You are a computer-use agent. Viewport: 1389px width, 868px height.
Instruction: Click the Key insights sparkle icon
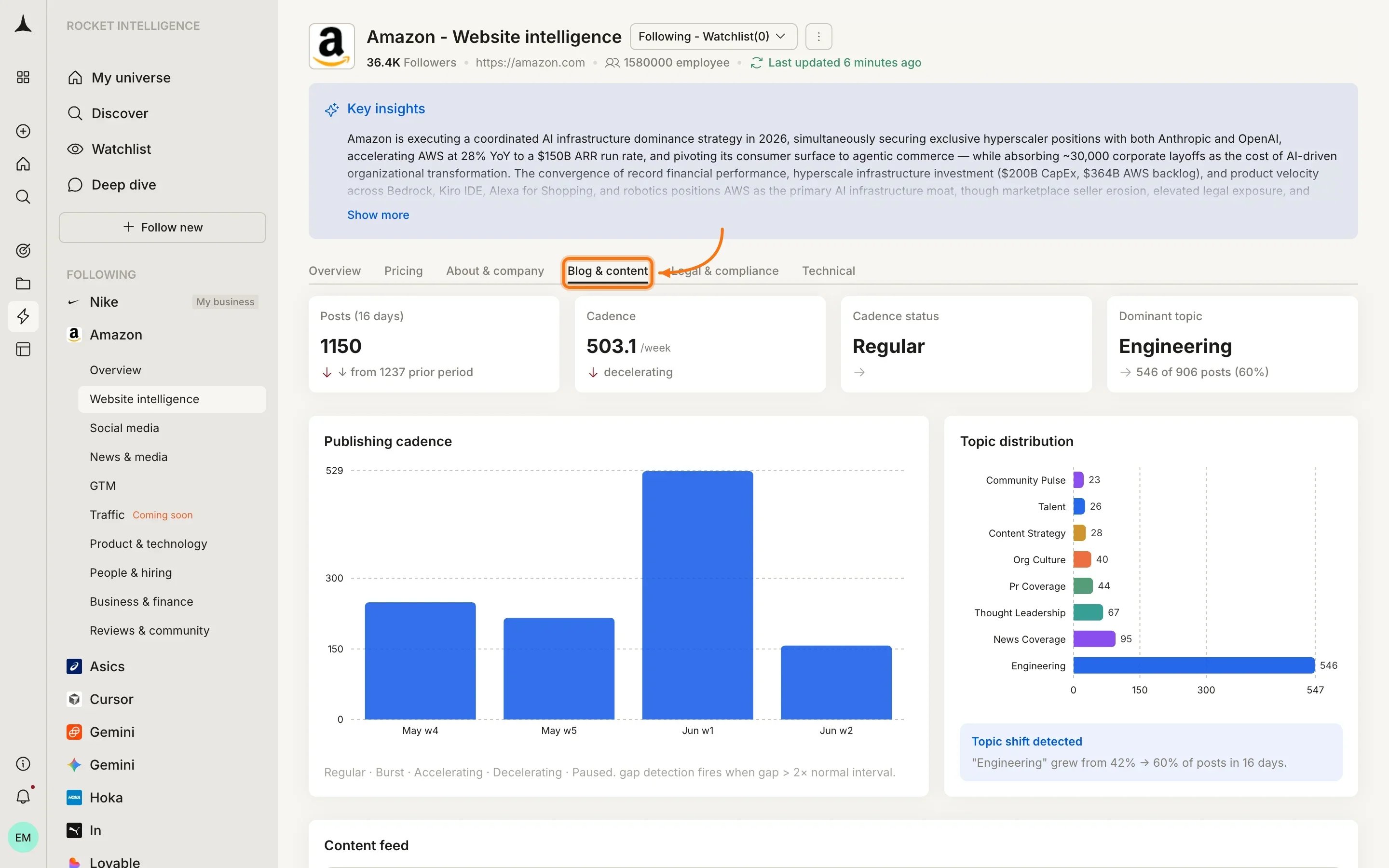click(x=332, y=109)
